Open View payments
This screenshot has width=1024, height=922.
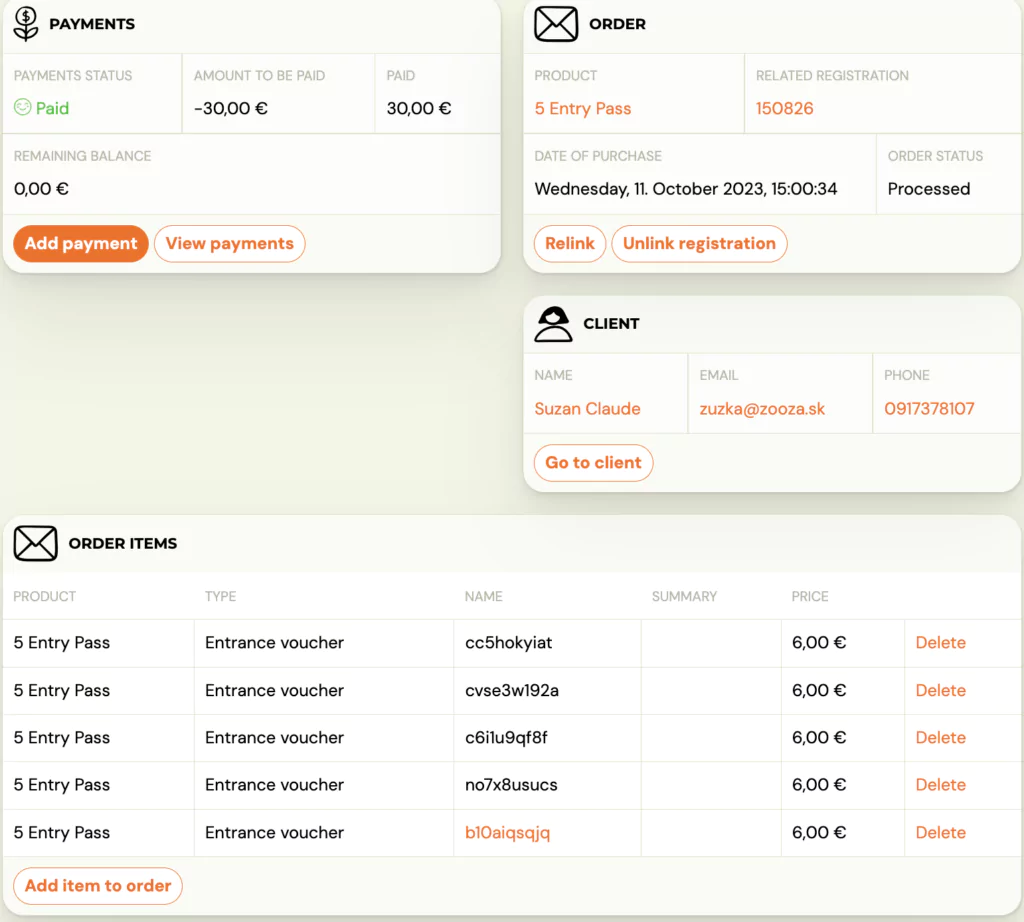229,243
